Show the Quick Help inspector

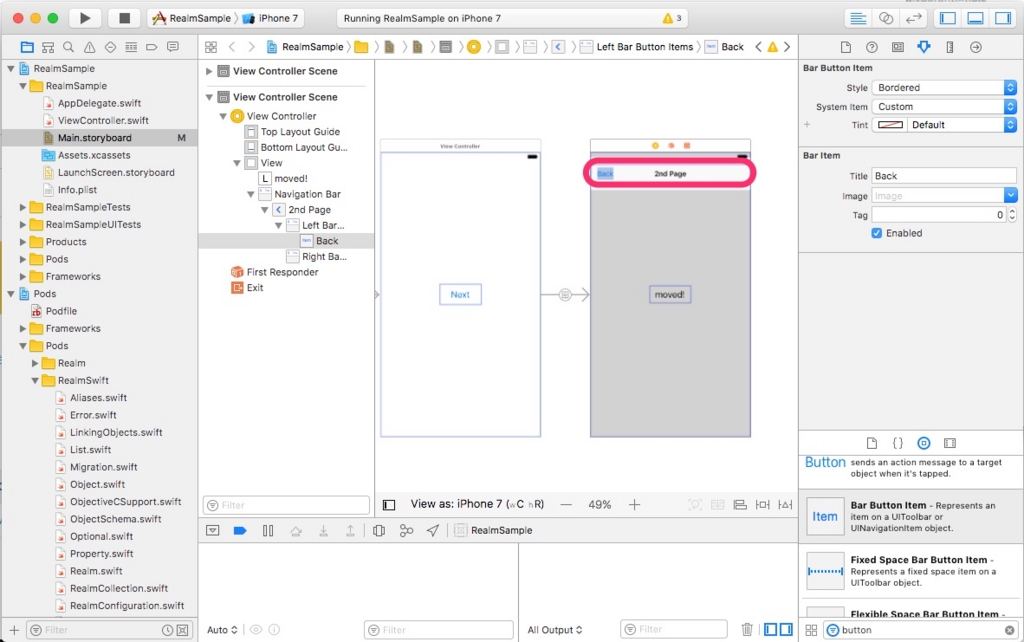pyautogui.click(x=872, y=47)
